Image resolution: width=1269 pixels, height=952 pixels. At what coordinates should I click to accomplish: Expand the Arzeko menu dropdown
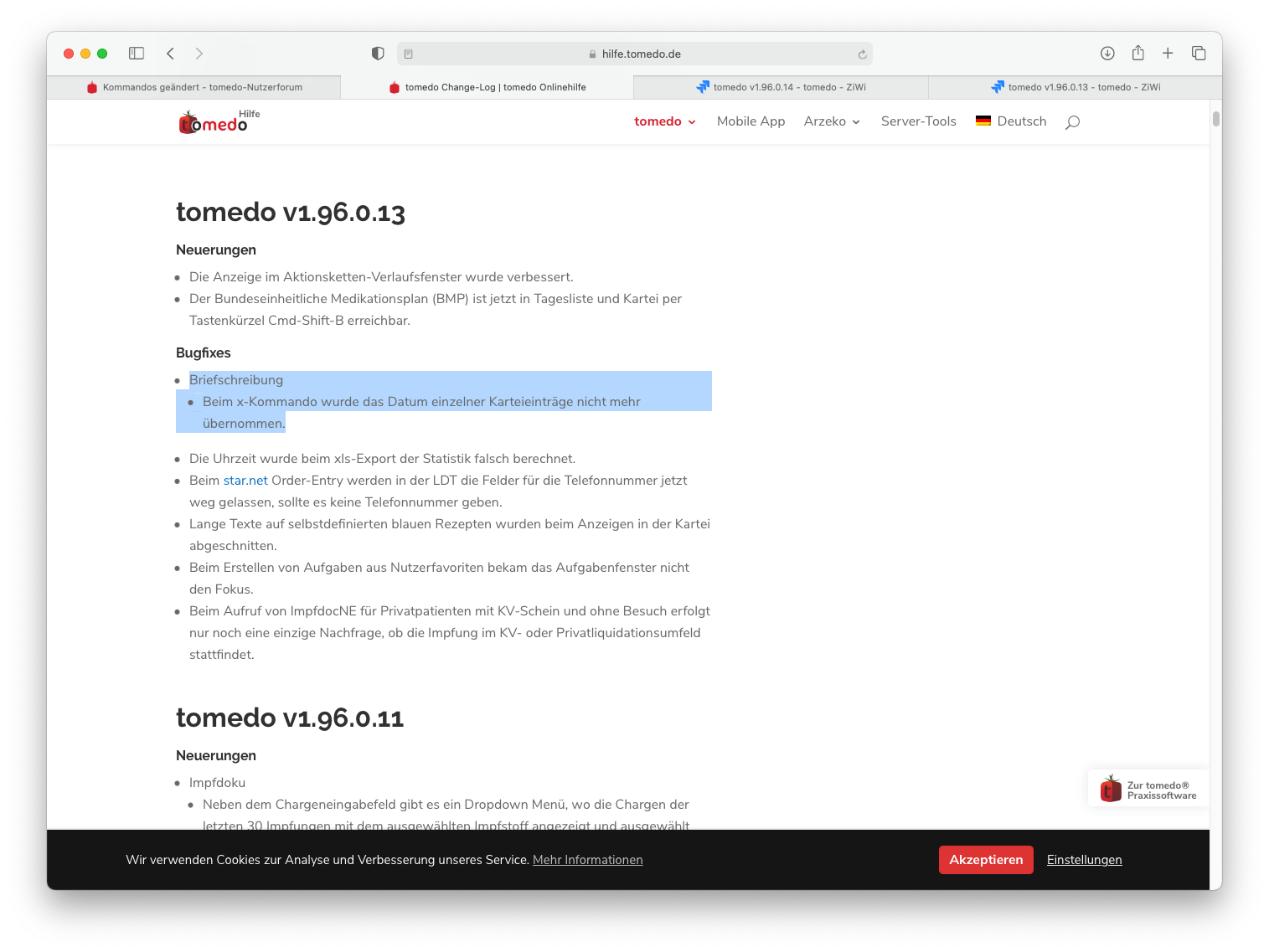[x=832, y=121]
